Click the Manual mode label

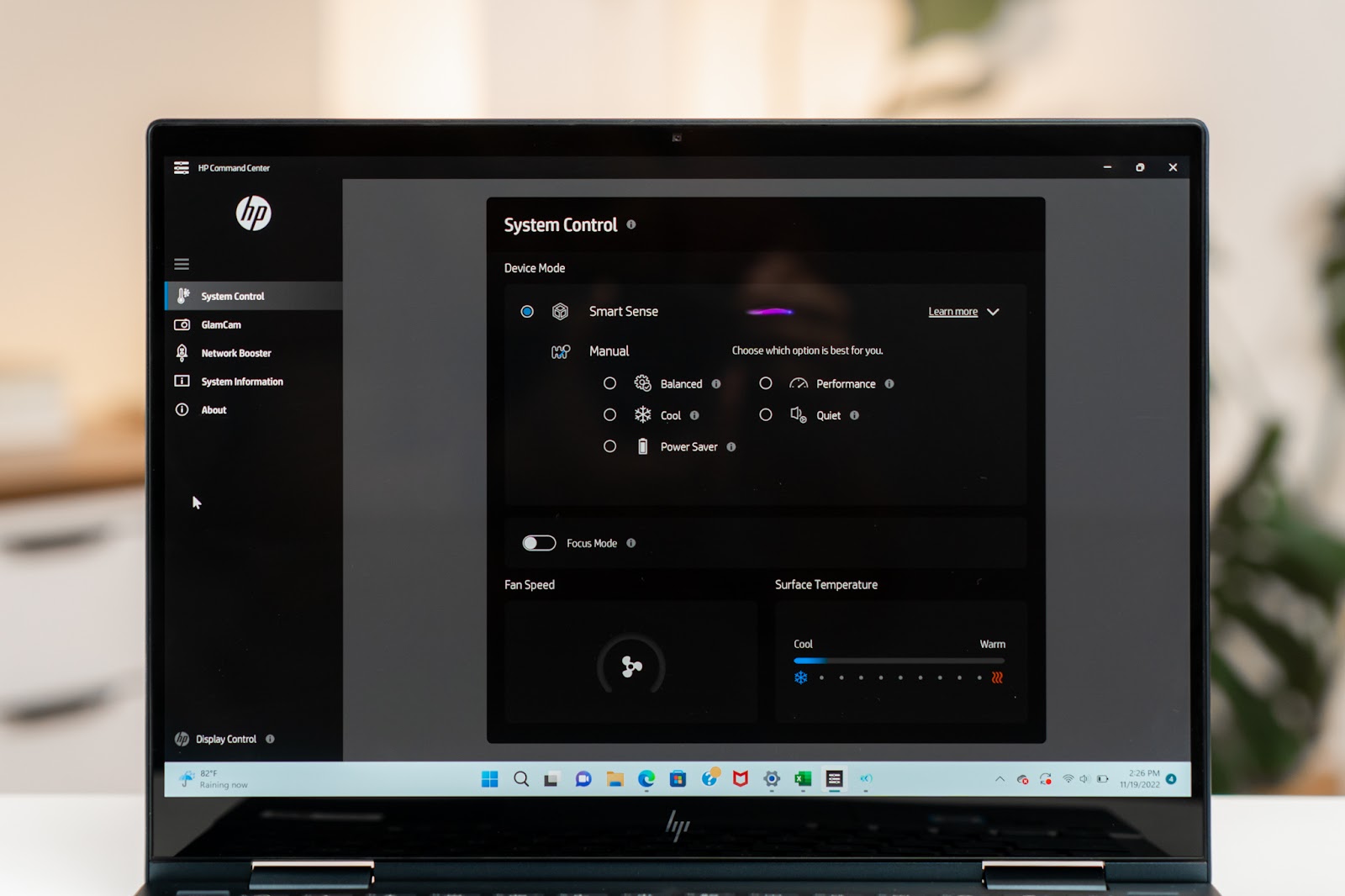click(x=609, y=351)
